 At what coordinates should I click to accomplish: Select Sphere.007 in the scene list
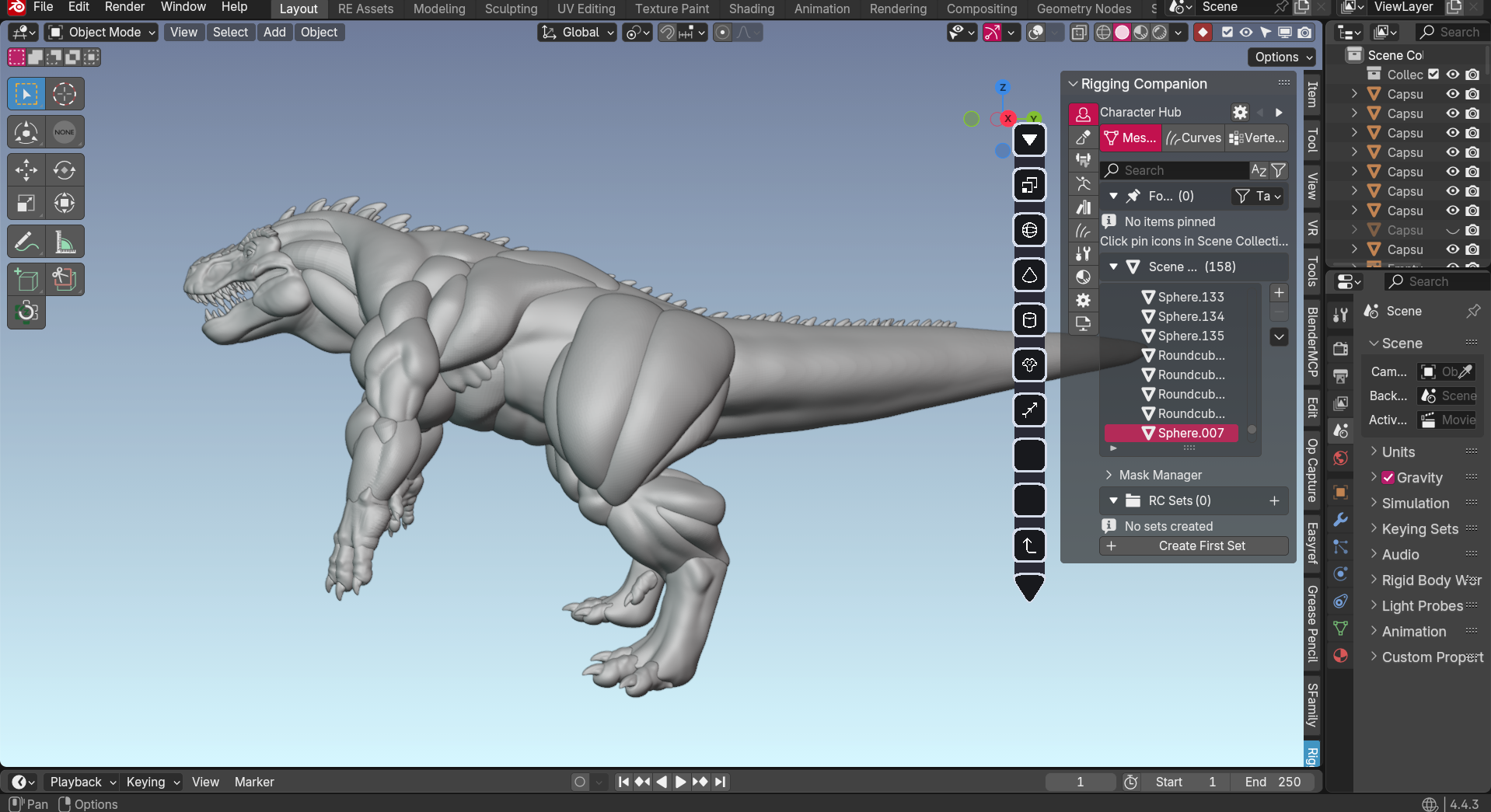[x=1189, y=433]
